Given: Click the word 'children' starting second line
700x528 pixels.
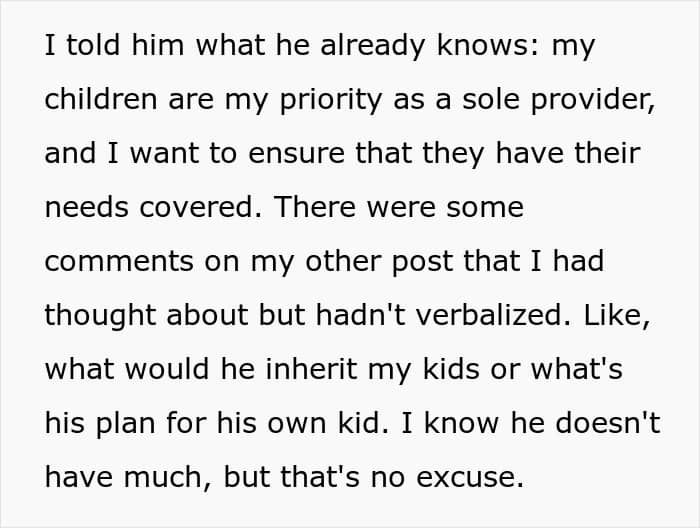Looking at the screenshot, I should pos(101,99).
